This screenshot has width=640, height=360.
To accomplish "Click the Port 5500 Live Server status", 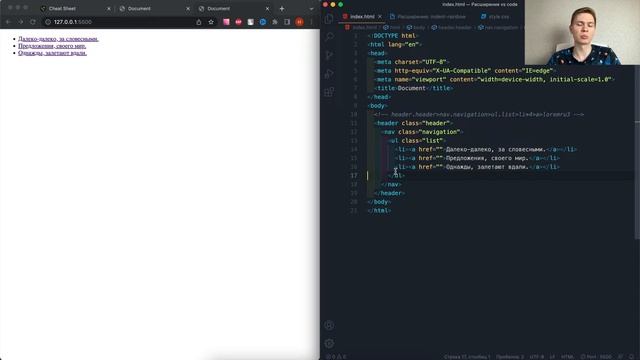I will tap(596, 357).
